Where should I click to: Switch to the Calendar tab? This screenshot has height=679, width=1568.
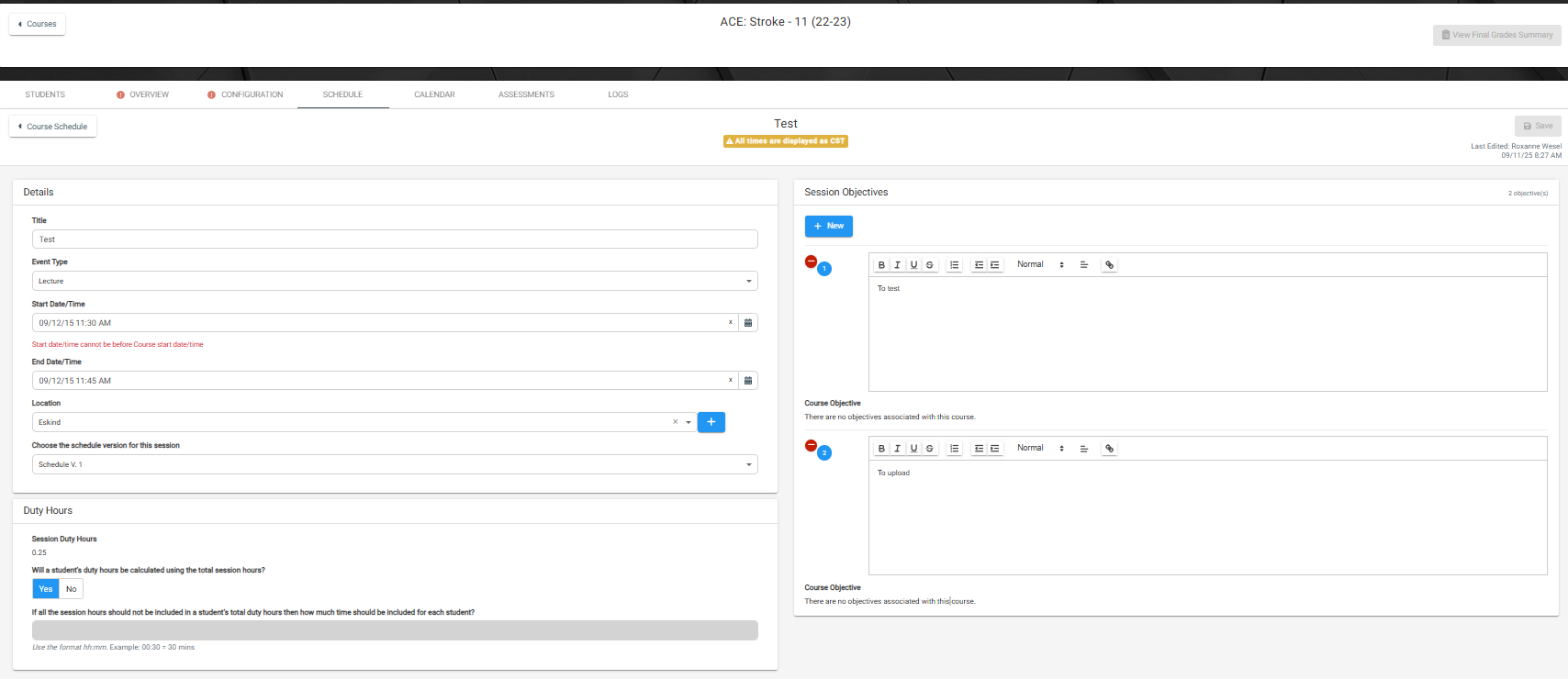(x=434, y=95)
